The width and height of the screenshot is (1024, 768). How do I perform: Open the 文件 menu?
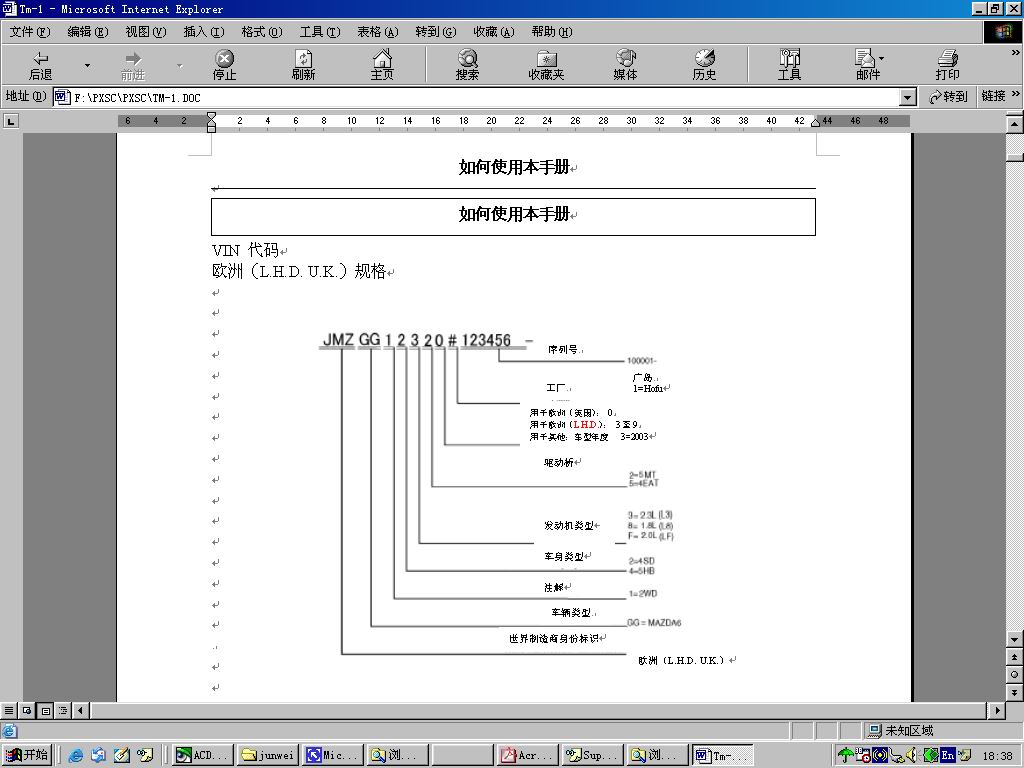[29, 31]
